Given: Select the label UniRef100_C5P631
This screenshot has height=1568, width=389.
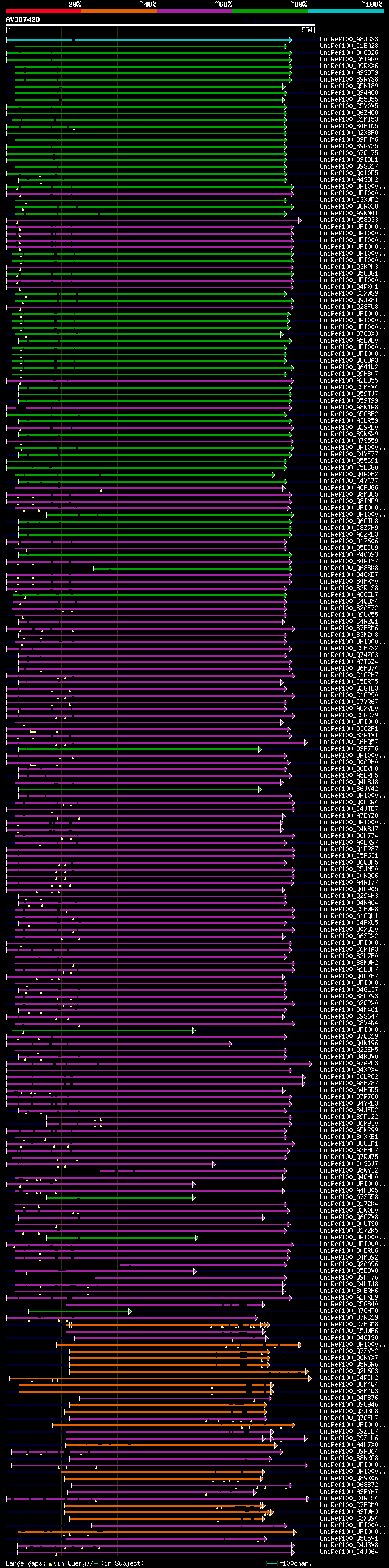Looking at the screenshot, I should tap(349, 856).
